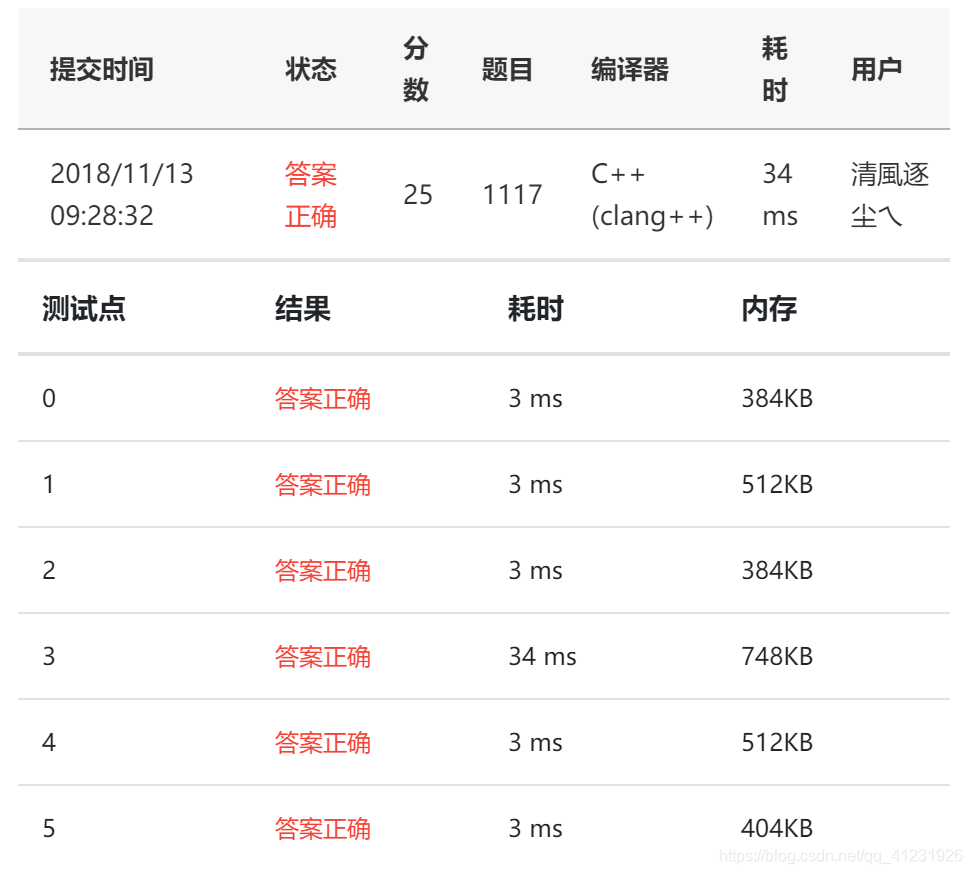Click the 用户 column header
The height and width of the screenshot is (874, 972).
876,69
